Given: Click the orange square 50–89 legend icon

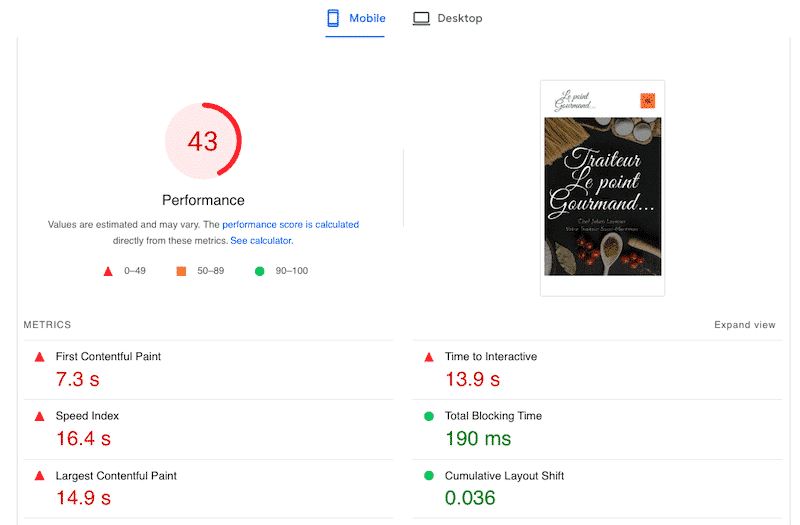Looking at the screenshot, I should [182, 271].
